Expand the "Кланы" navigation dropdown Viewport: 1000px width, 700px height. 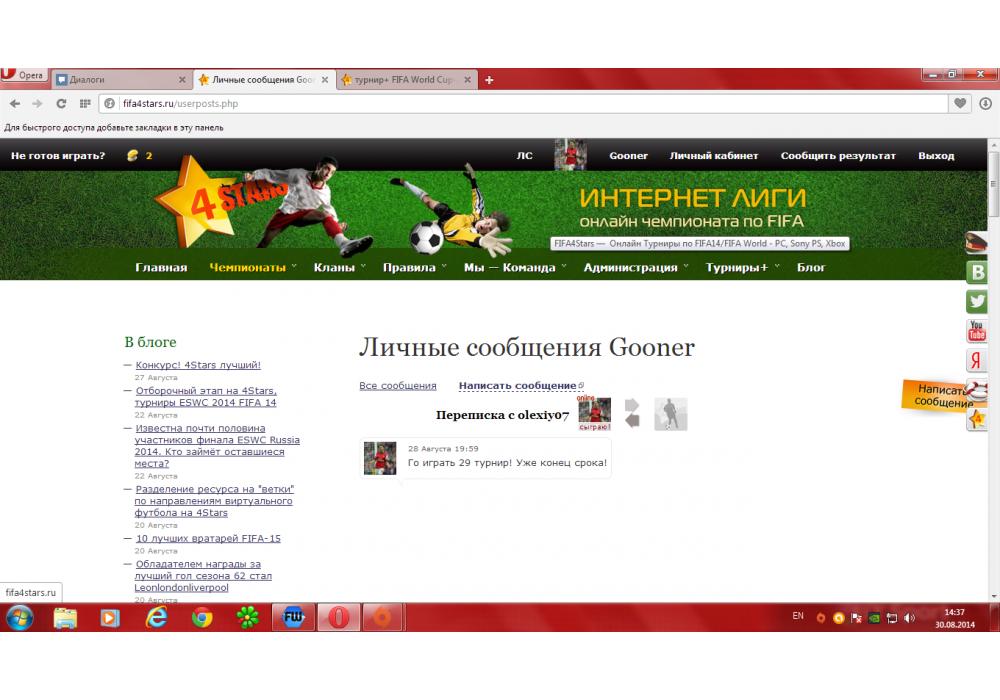[x=339, y=267]
